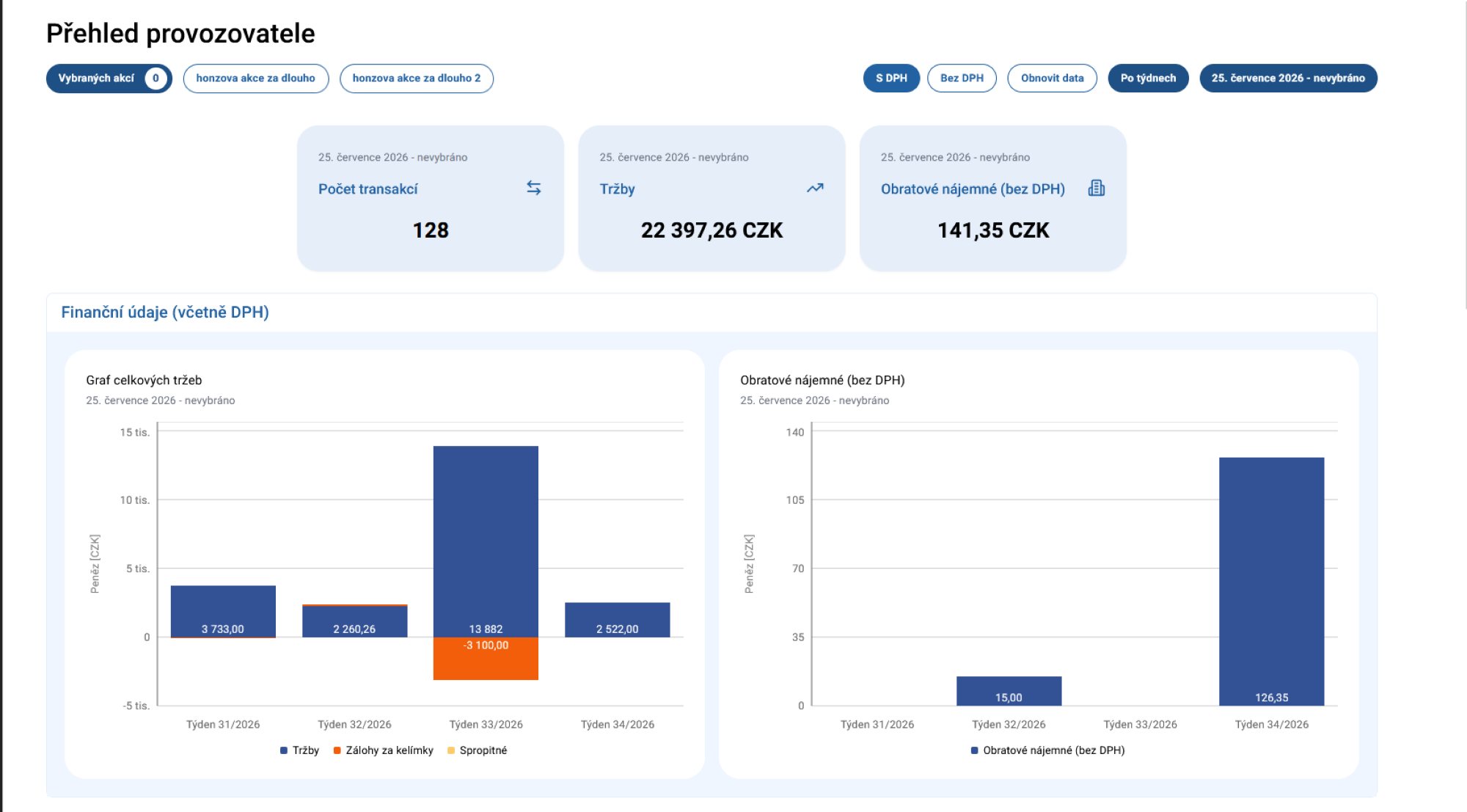Click the Tržby blue legend marker
Screen dimensions: 1467x812
[x=284, y=750]
